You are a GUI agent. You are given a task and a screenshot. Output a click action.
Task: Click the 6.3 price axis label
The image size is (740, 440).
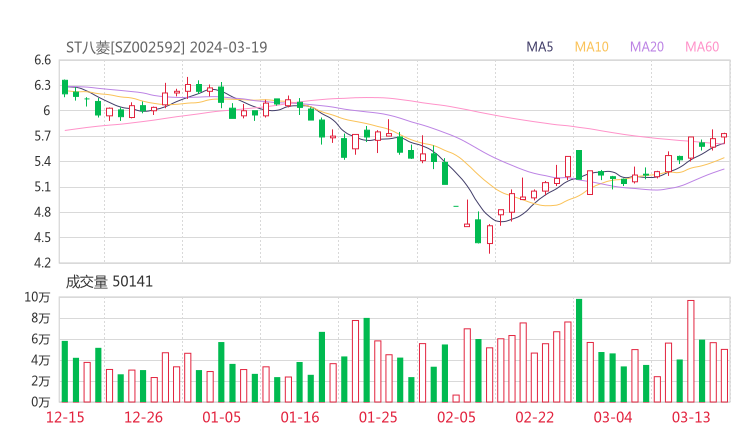coord(42,85)
